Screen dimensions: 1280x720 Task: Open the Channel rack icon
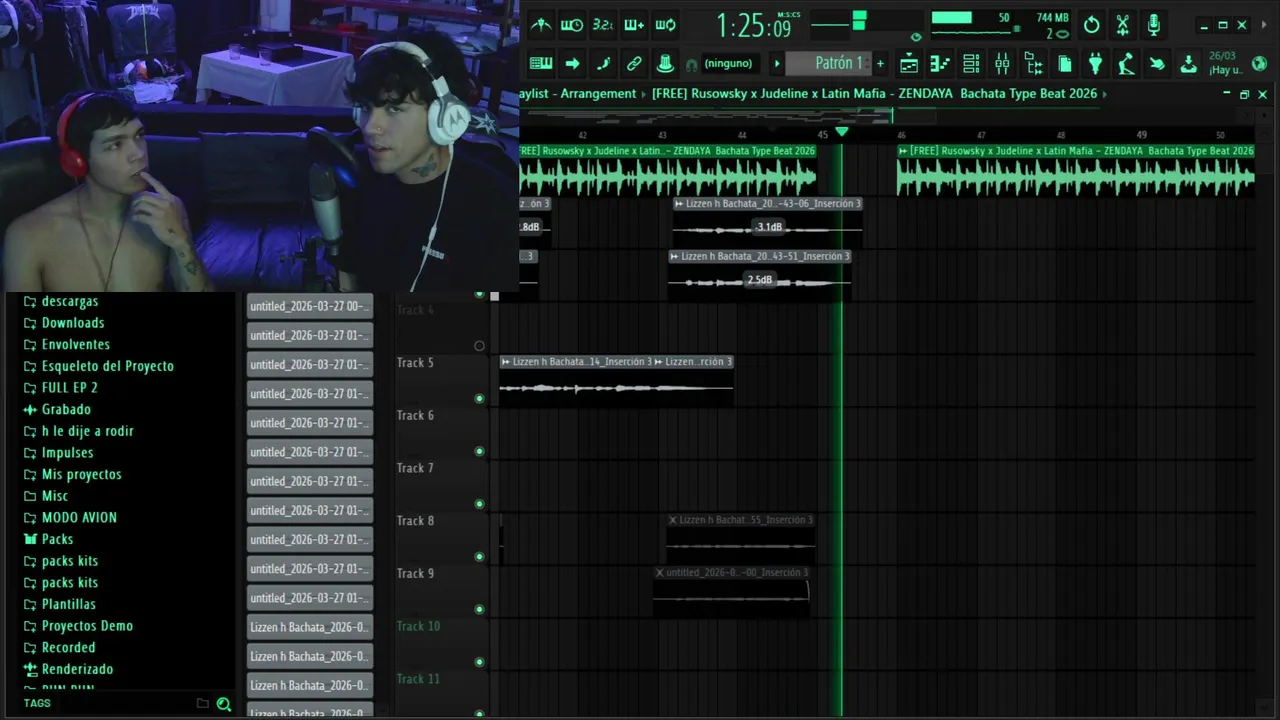click(x=971, y=64)
